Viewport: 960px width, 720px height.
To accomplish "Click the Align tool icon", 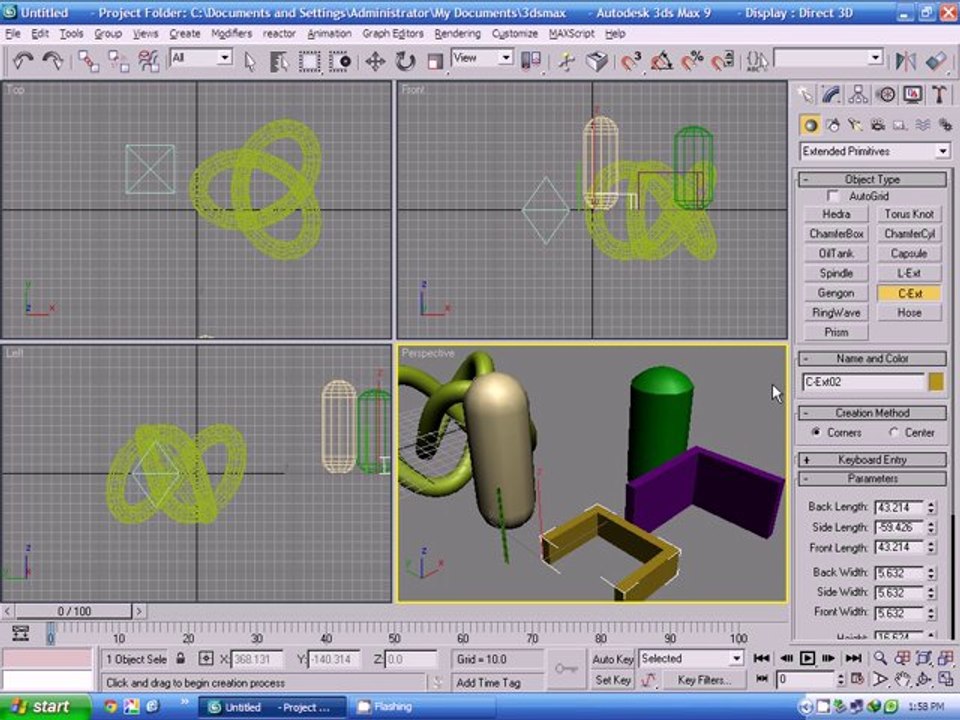I will (x=936, y=61).
